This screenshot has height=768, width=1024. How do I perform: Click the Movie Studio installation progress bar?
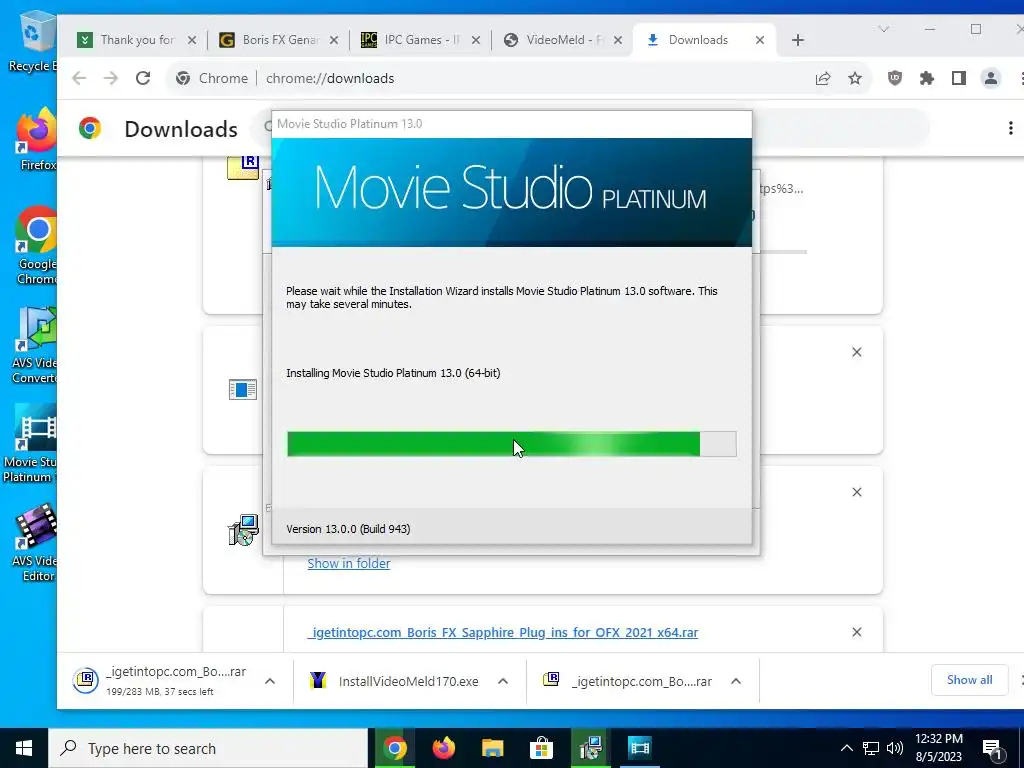tap(512, 444)
